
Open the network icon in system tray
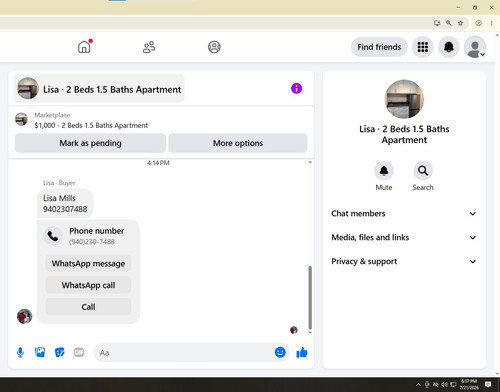coord(453,385)
